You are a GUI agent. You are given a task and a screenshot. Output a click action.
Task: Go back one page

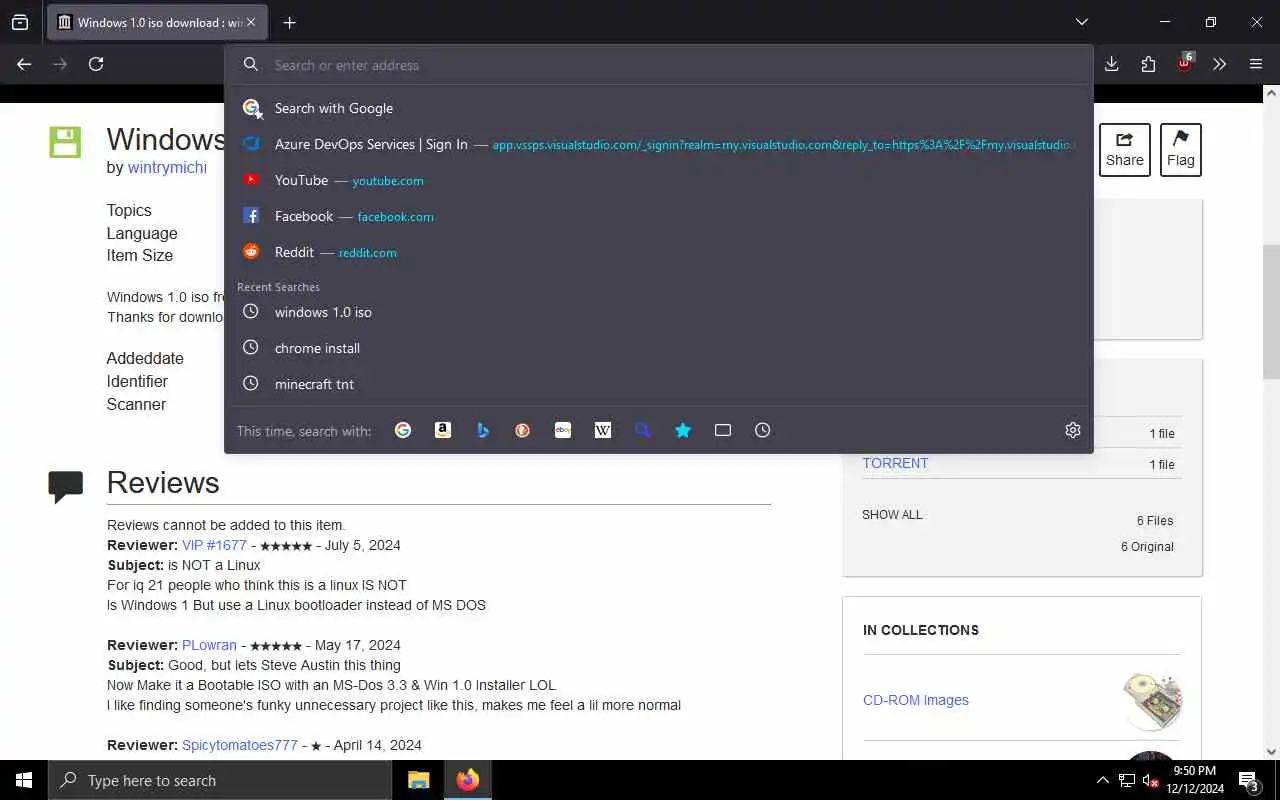[24, 64]
